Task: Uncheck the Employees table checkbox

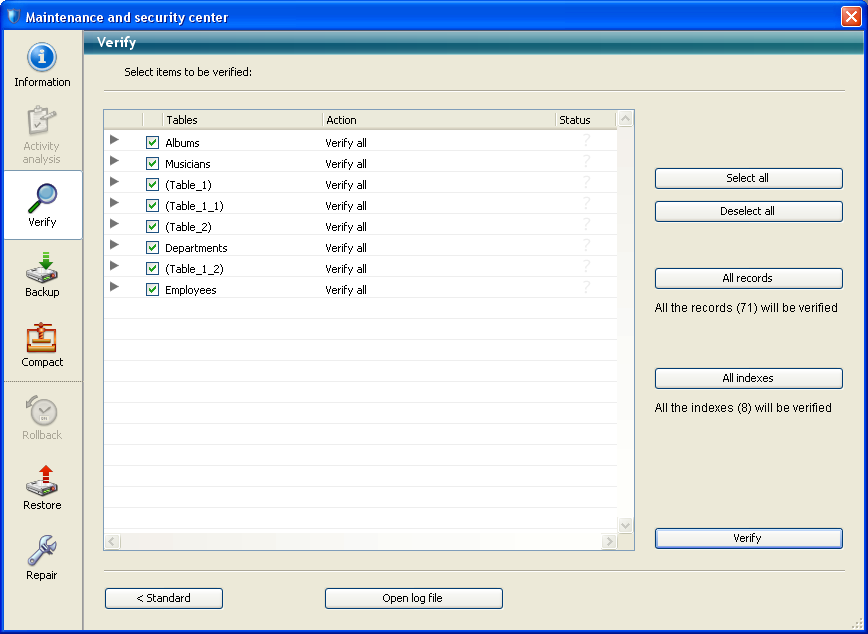Action: click(153, 290)
